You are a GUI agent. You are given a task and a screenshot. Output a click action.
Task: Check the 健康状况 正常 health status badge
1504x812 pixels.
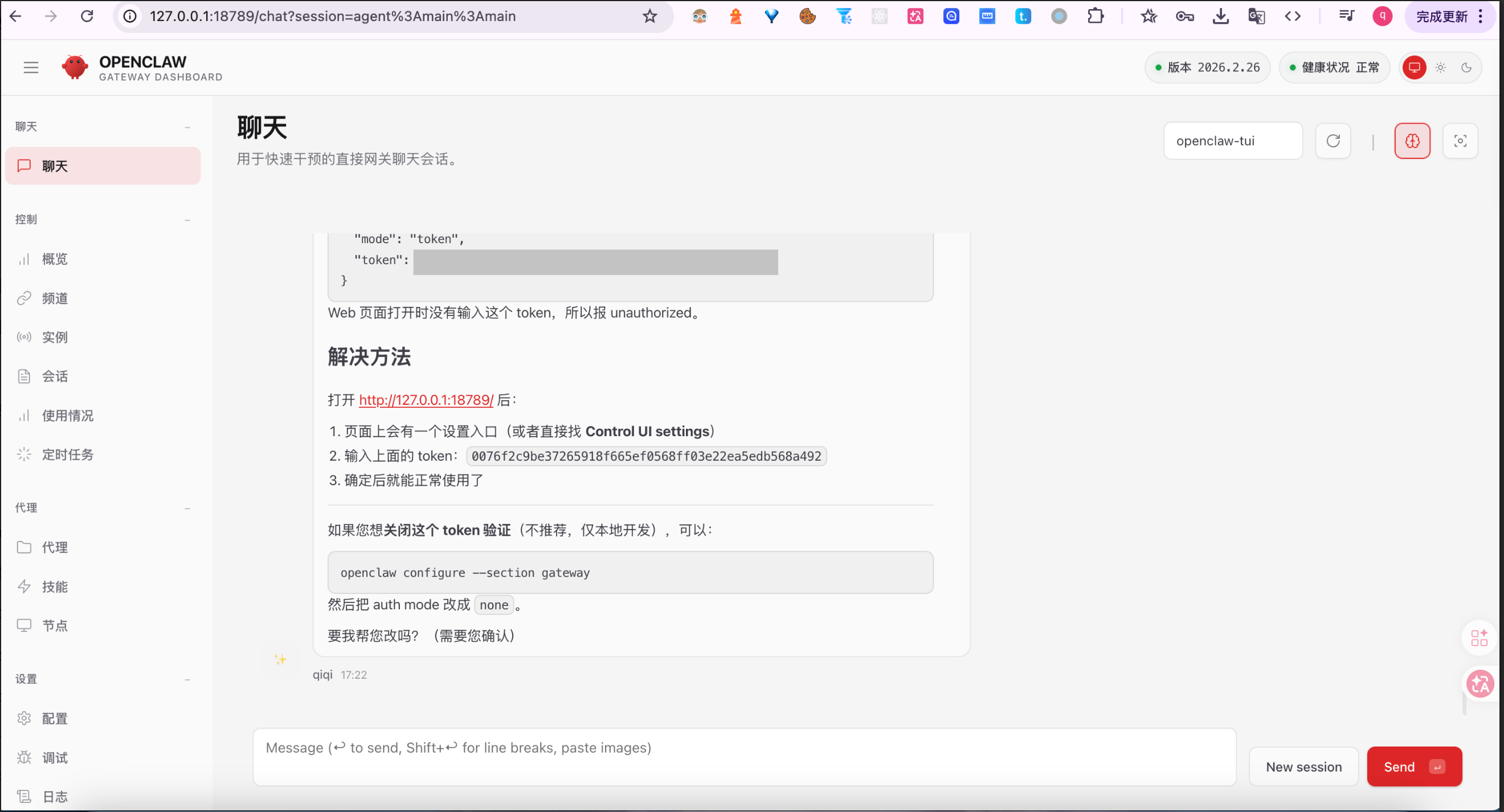(x=1334, y=67)
